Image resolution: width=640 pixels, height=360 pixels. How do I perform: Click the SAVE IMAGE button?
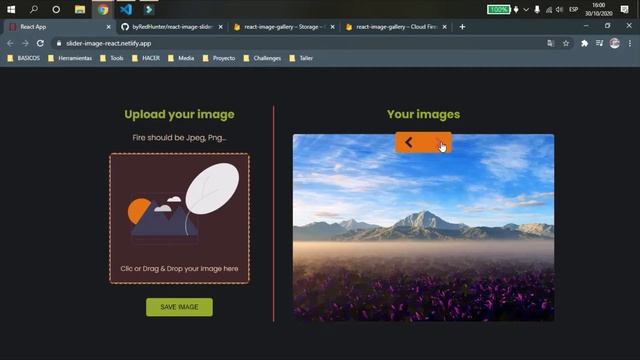pos(179,307)
